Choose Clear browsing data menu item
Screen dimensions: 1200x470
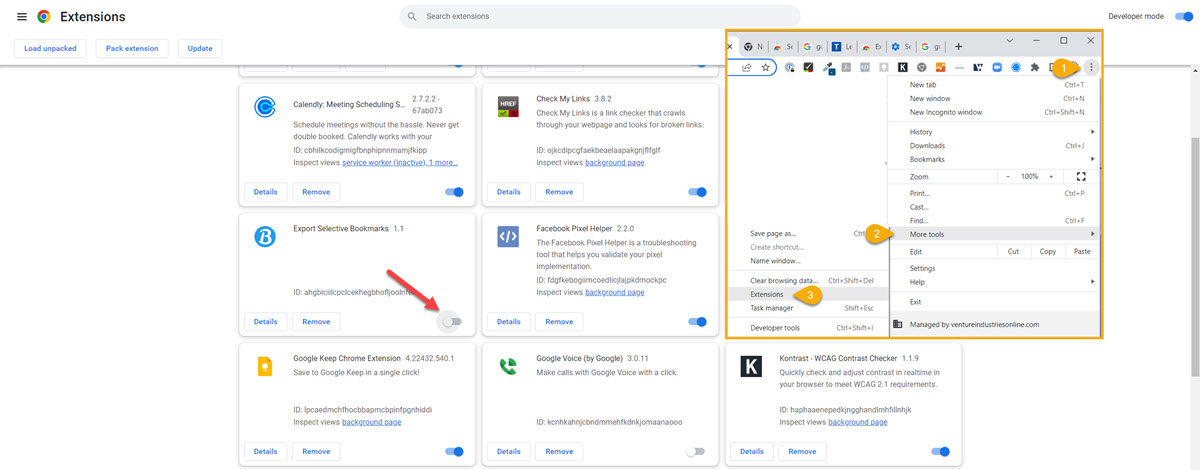[x=808, y=281]
